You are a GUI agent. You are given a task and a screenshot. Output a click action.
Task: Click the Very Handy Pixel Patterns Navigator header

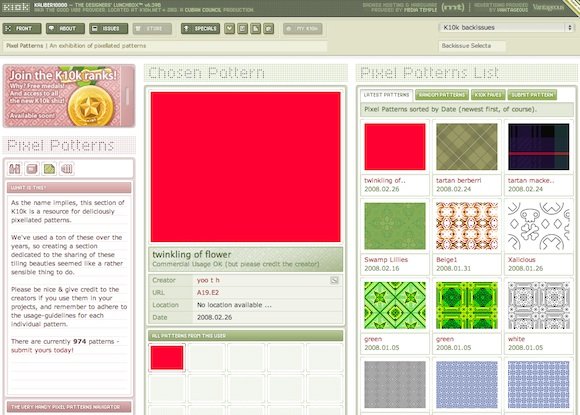pos(69,407)
